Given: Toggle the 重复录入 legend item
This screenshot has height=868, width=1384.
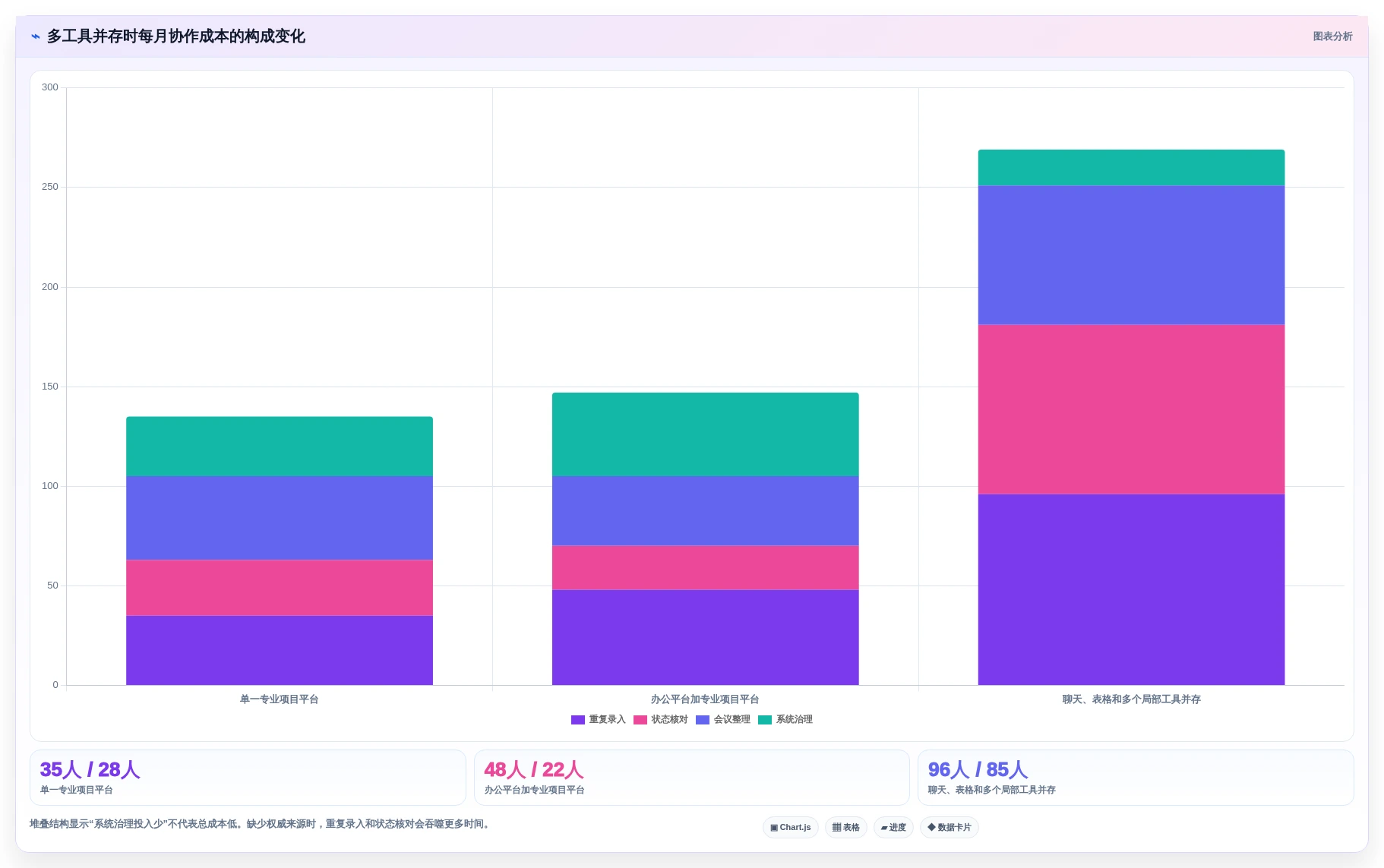Looking at the screenshot, I should [599, 720].
